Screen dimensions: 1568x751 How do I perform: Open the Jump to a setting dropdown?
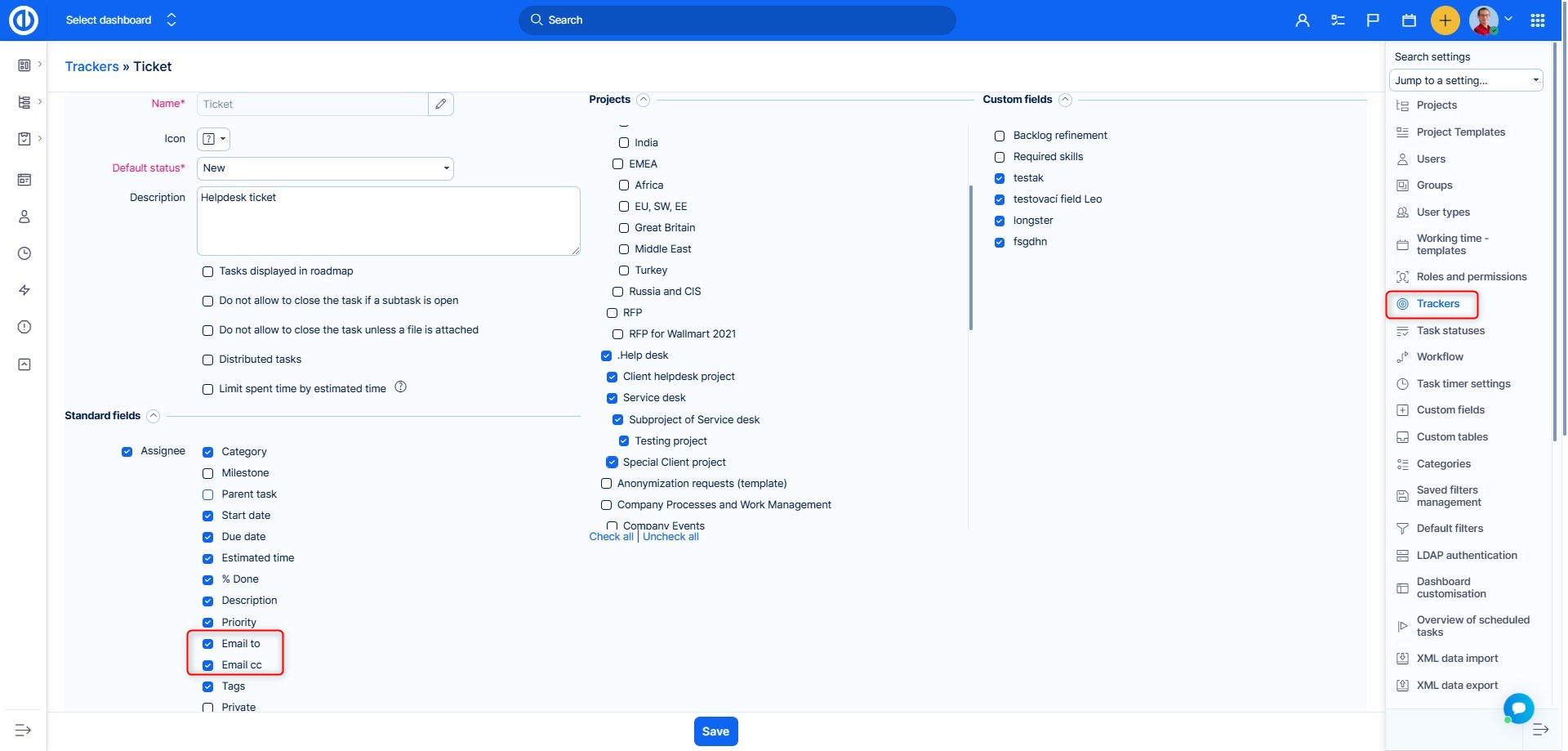click(1465, 80)
